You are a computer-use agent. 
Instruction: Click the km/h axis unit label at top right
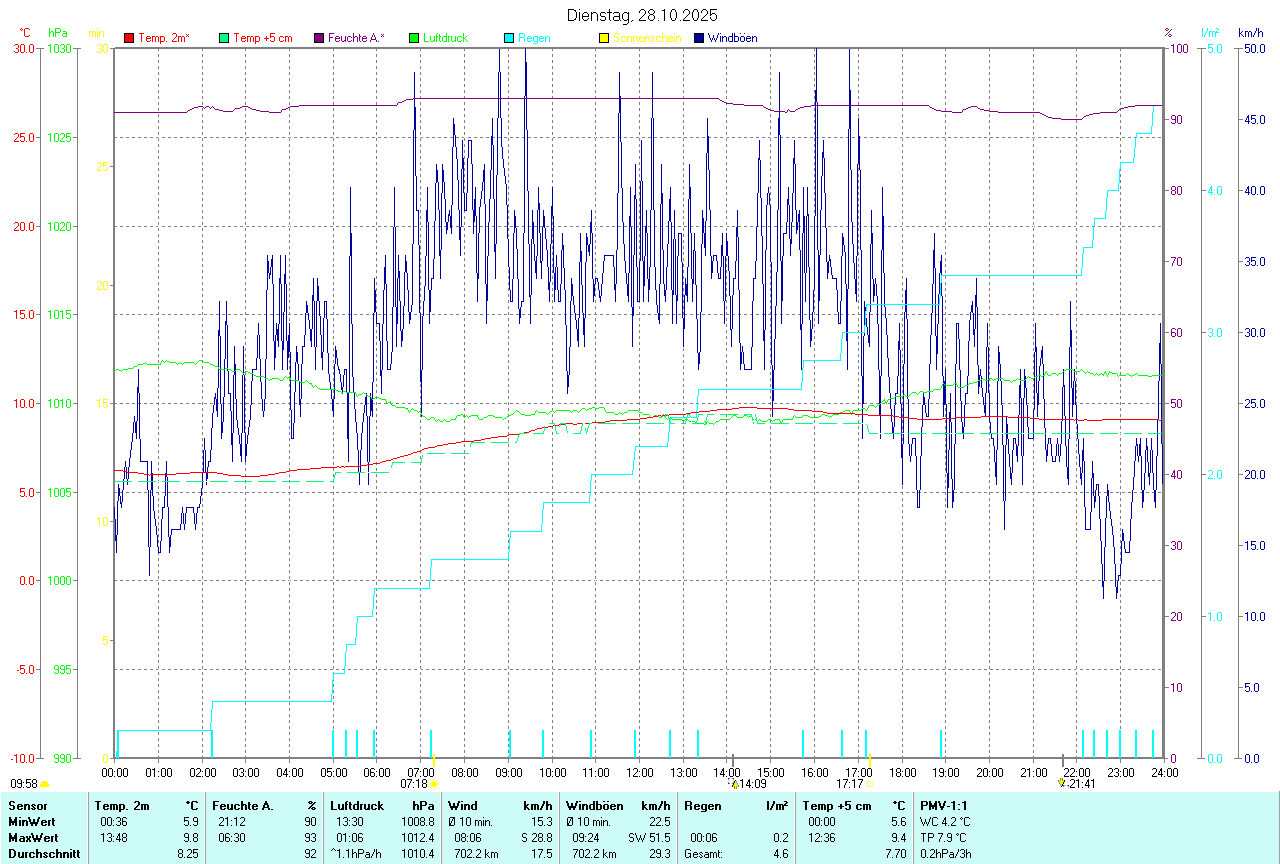[1251, 33]
